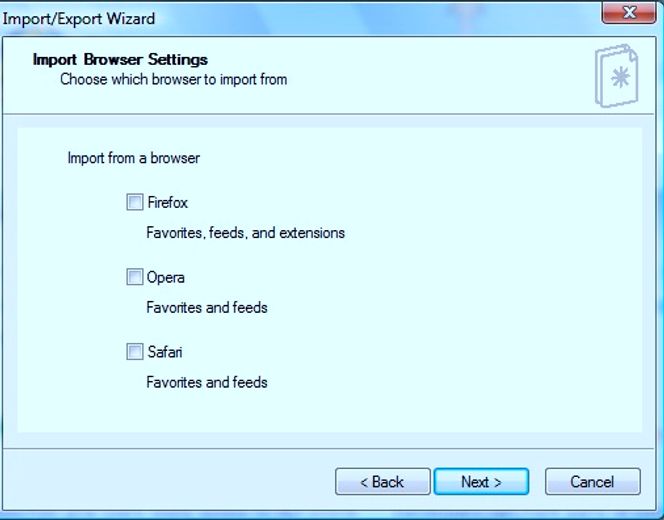Image resolution: width=664 pixels, height=520 pixels.
Task: Proceed with the Next button
Action: pos(481,481)
